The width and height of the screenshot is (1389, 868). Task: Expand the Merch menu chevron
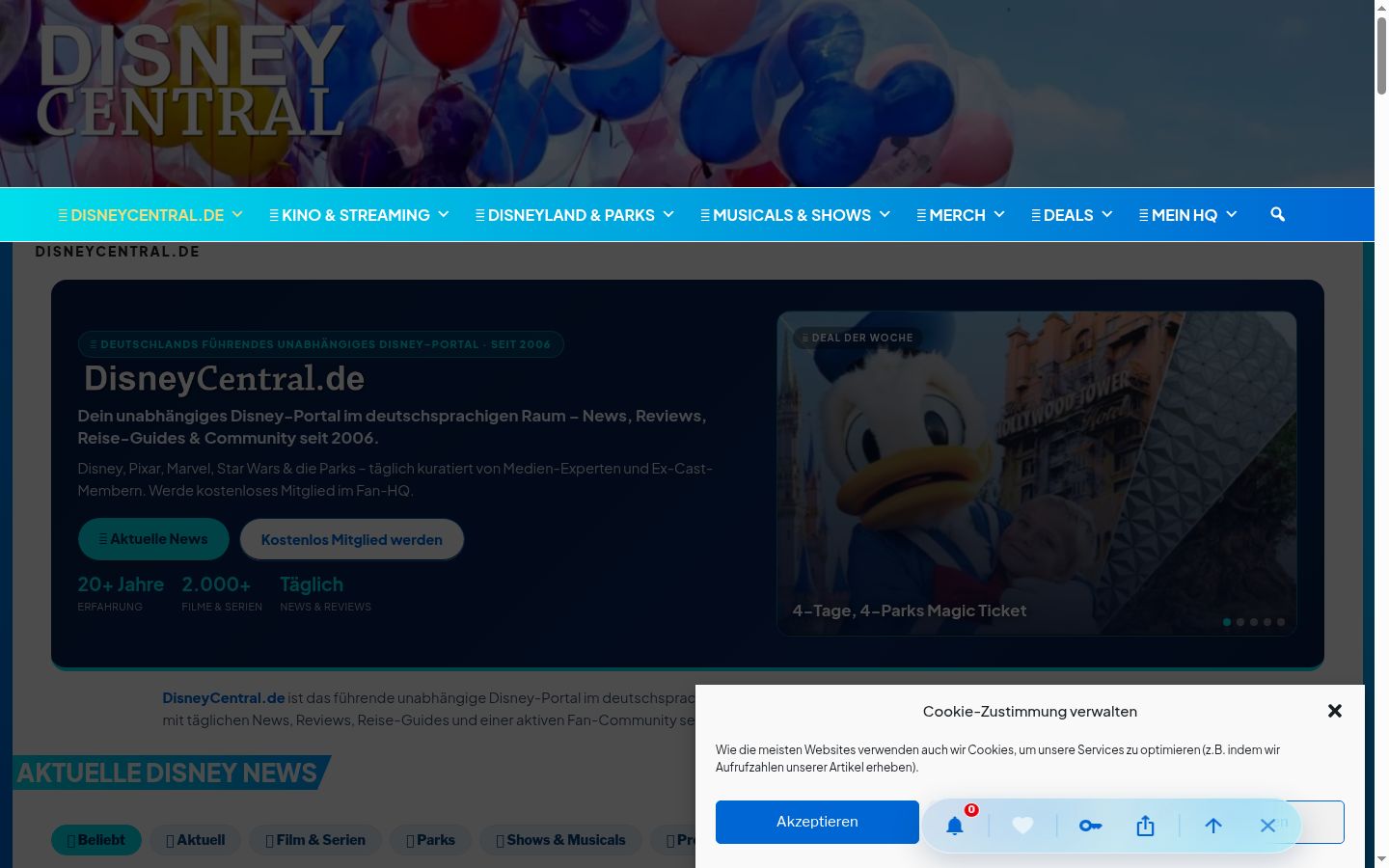pos(999,214)
